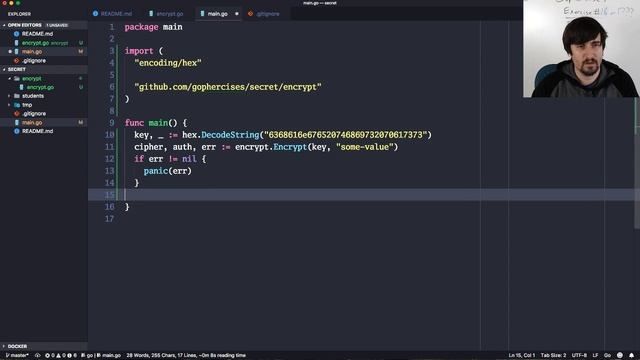Click line number 10 in gutter
Screen dimensions: 640x360
109,135
